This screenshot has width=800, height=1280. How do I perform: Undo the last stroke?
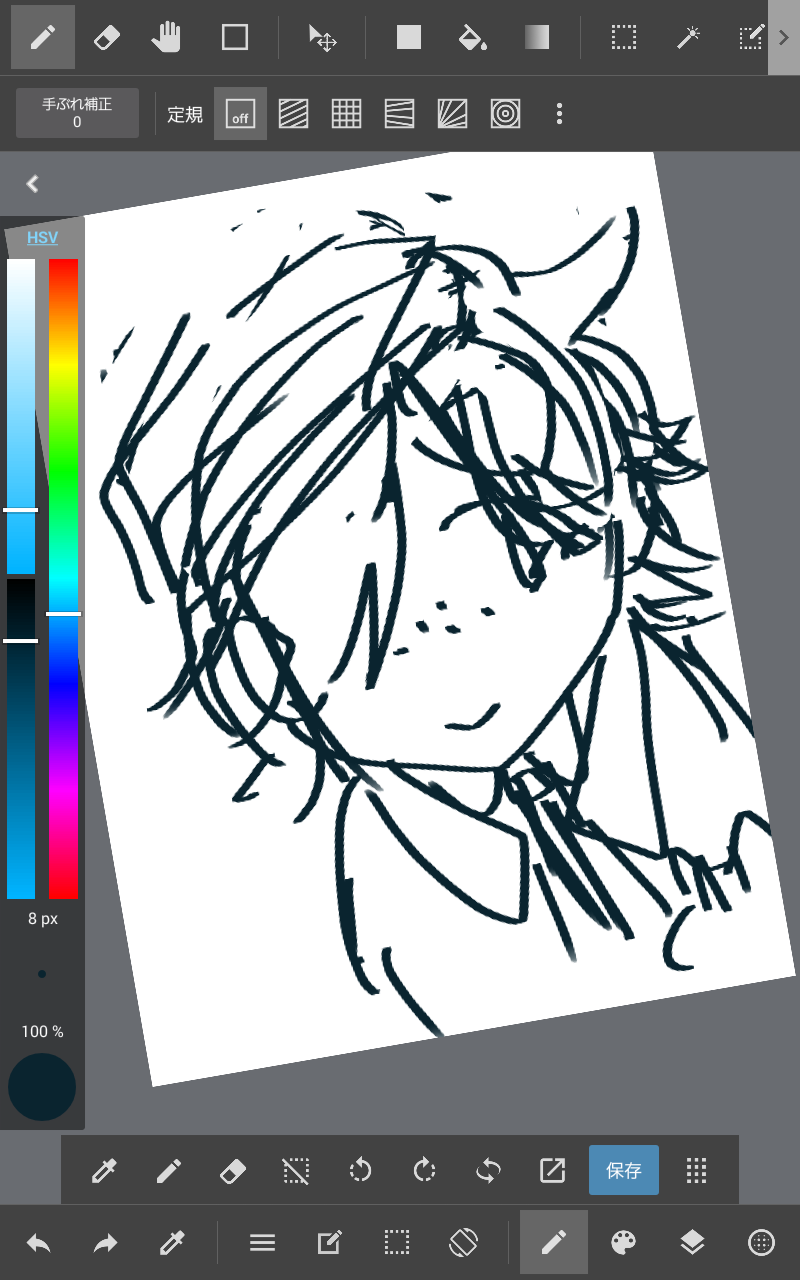point(39,1243)
